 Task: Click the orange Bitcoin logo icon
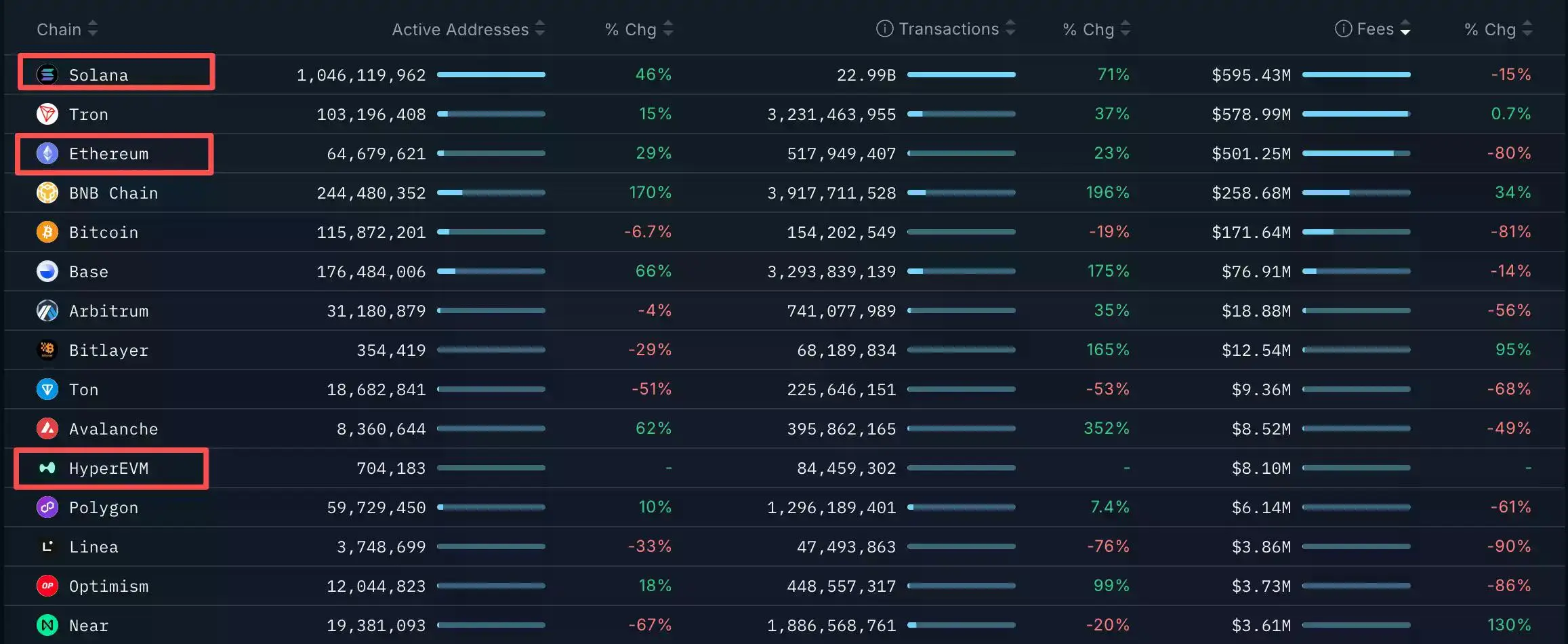(x=47, y=232)
